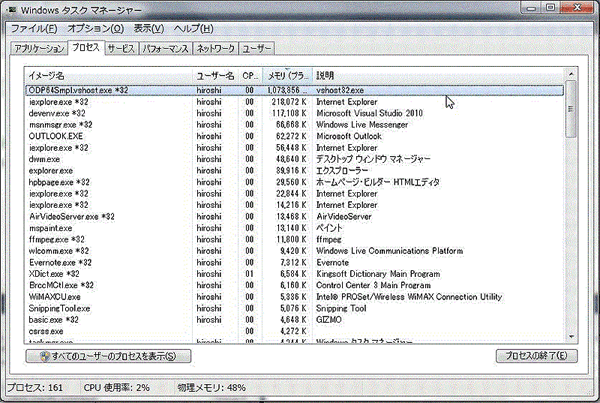The image size is (600, 403).
Task: Switch to the ネットワーク tab
Action: [215, 49]
